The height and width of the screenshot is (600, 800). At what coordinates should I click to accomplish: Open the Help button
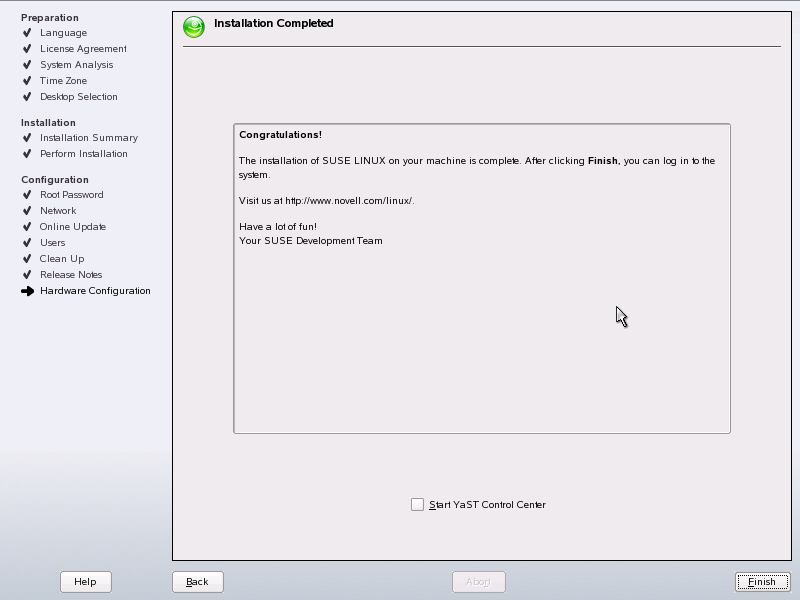(x=85, y=582)
